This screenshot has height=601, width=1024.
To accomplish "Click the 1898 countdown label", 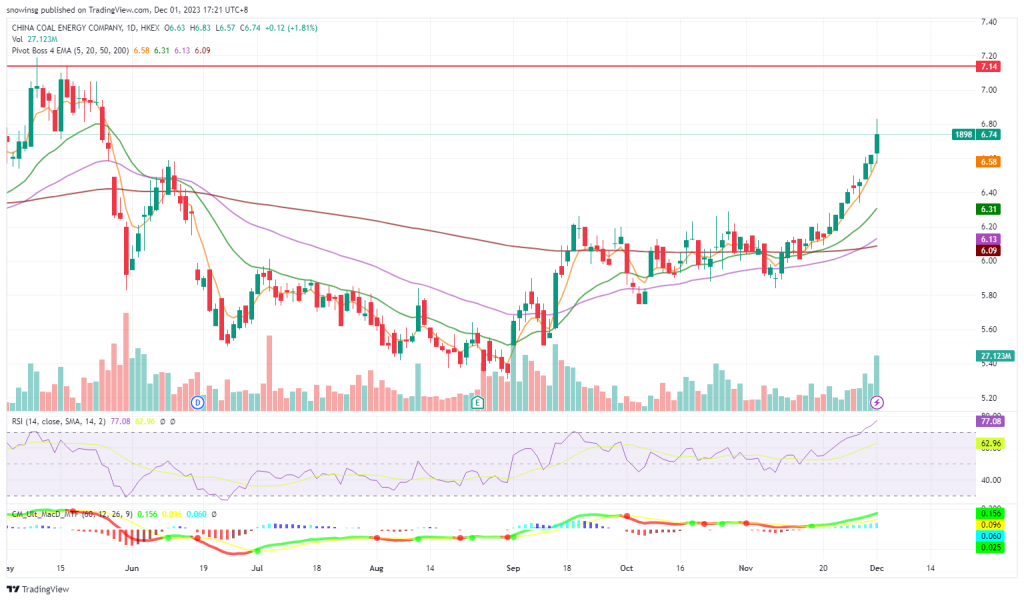I will [963, 135].
